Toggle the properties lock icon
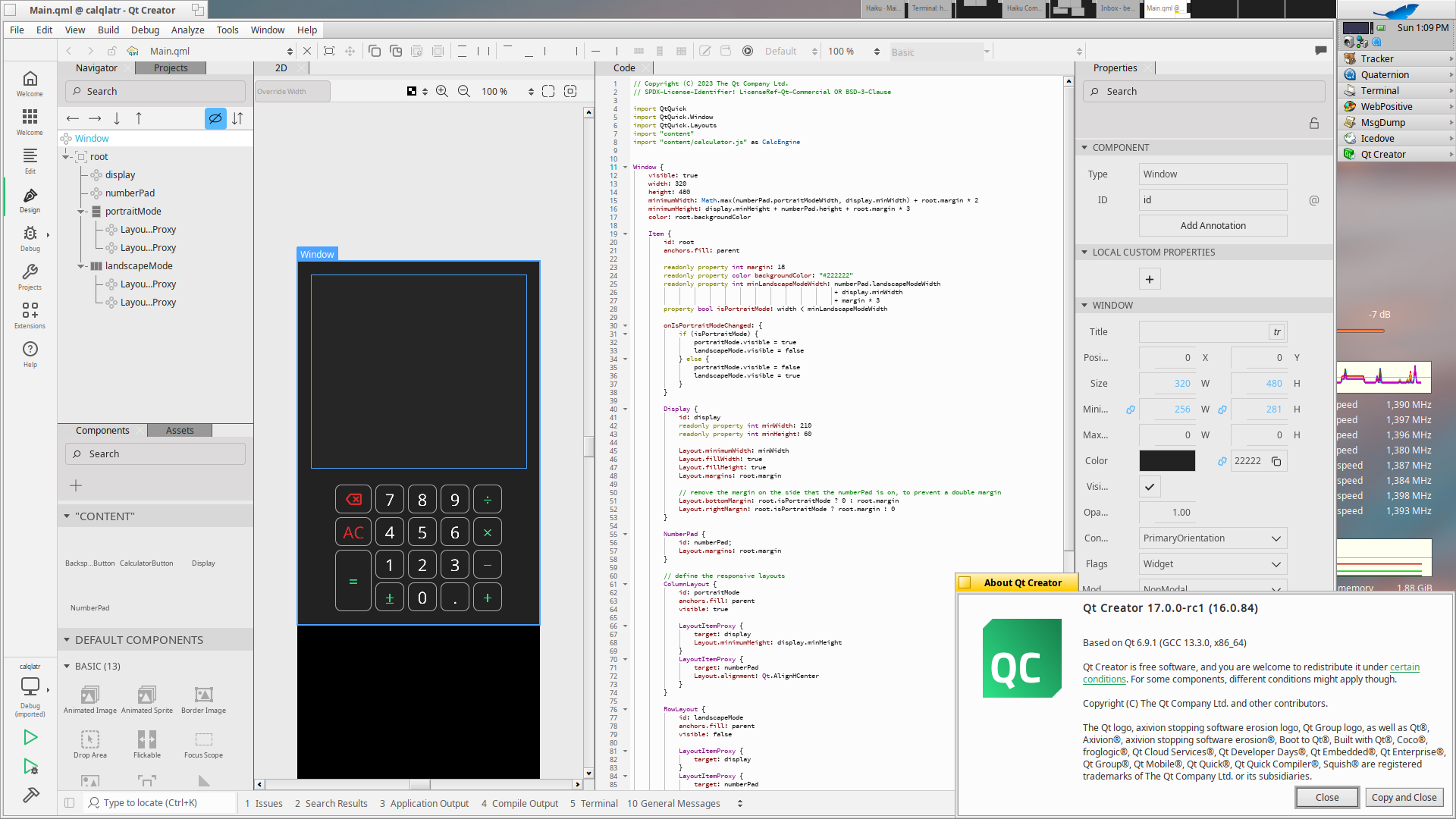This screenshot has height=819, width=1456. (1314, 124)
